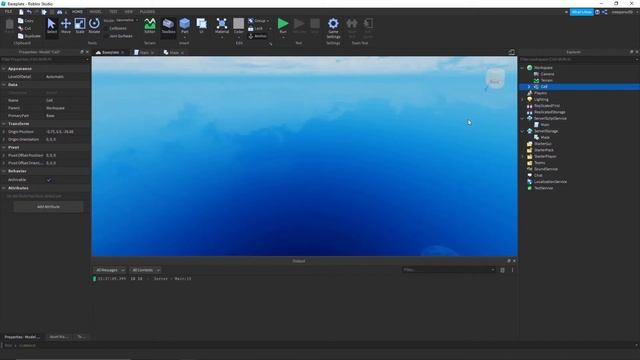Click the Cut icon in Clipboard
The width and height of the screenshot is (640, 360).
20,28
